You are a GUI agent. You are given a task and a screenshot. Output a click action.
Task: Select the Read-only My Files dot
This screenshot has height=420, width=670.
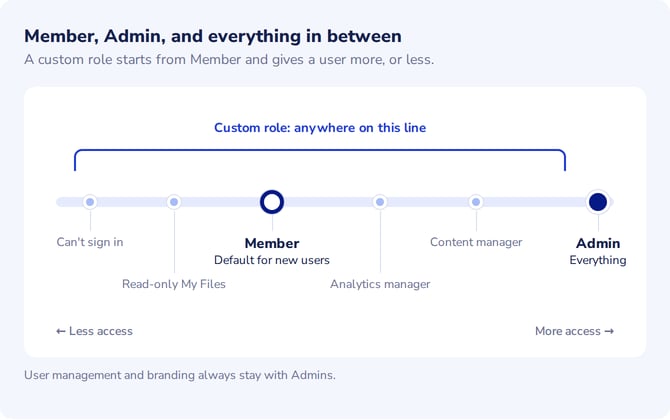tap(174, 202)
